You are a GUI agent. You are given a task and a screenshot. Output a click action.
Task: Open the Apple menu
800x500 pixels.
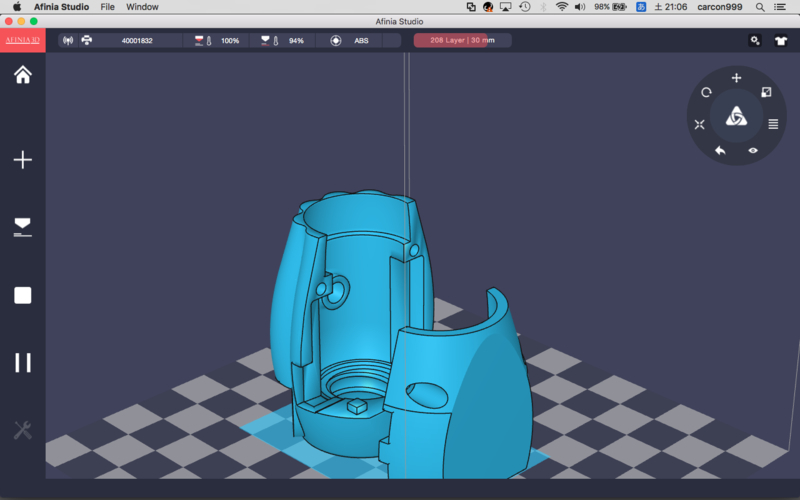17,7
